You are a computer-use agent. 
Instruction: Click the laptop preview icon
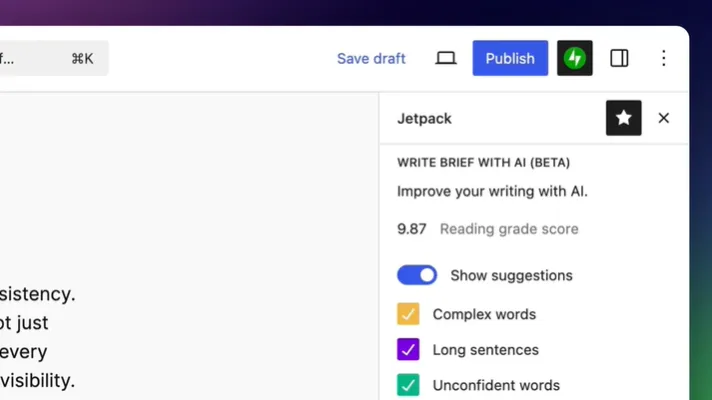click(x=446, y=58)
